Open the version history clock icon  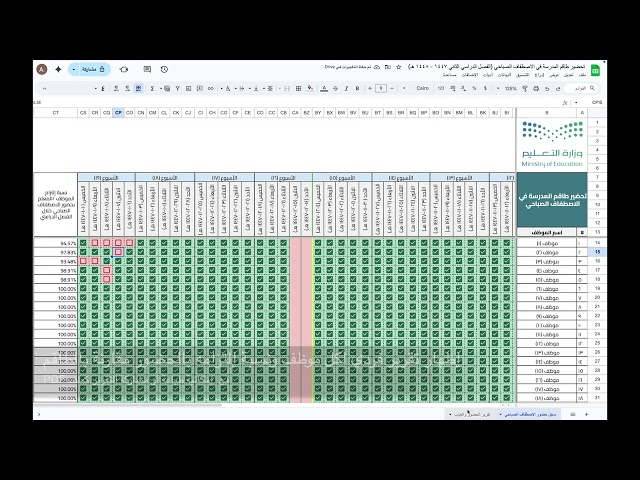pos(164,69)
